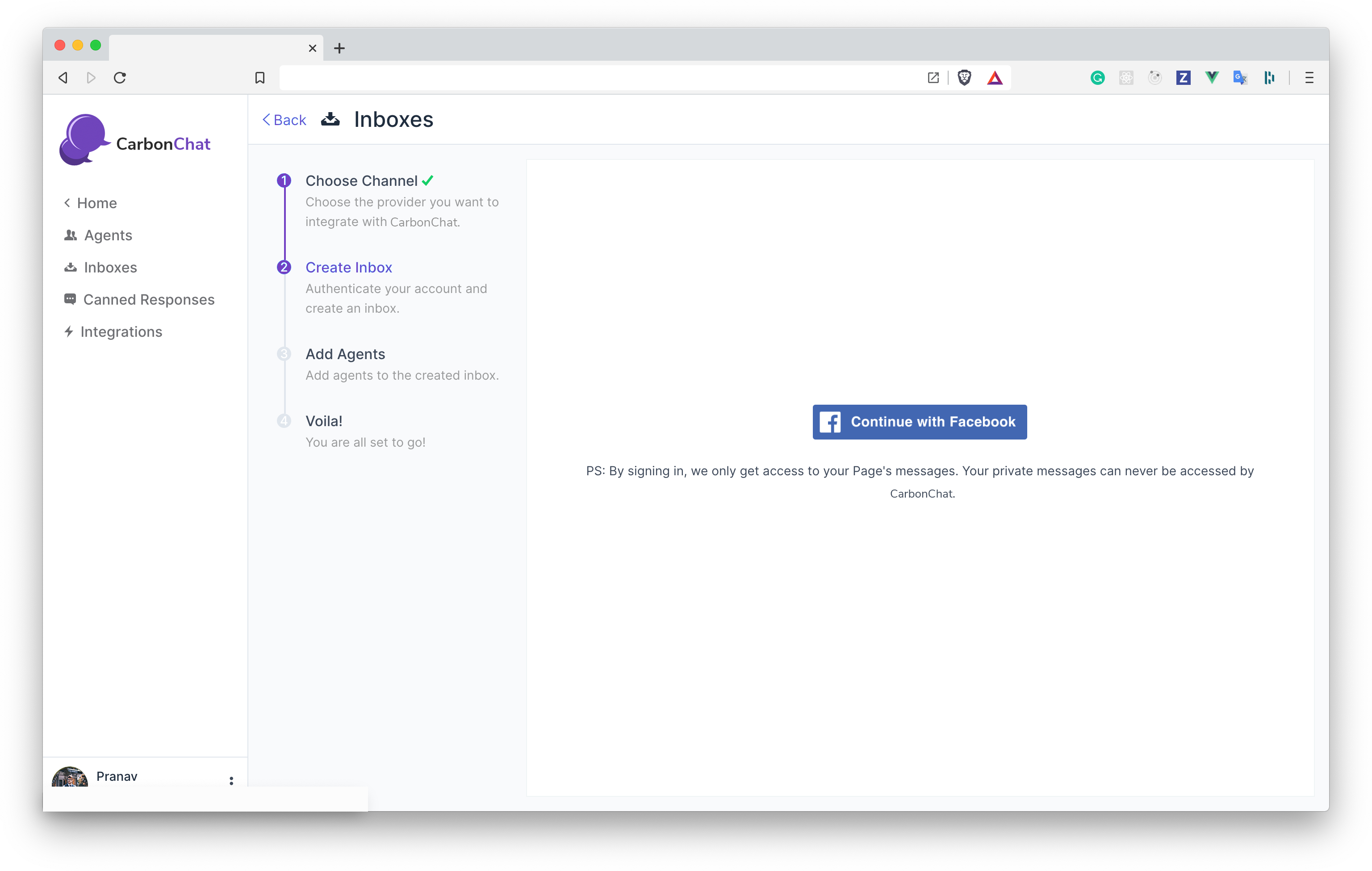
Task: Open the Grammarly extension icon
Action: pyautogui.click(x=1097, y=78)
